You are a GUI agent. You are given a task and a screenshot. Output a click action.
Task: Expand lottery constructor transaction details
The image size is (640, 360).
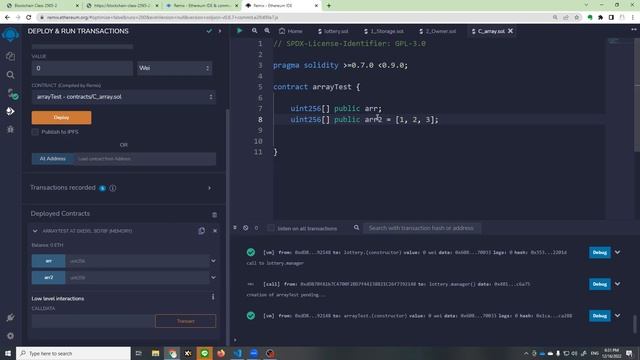point(618,252)
